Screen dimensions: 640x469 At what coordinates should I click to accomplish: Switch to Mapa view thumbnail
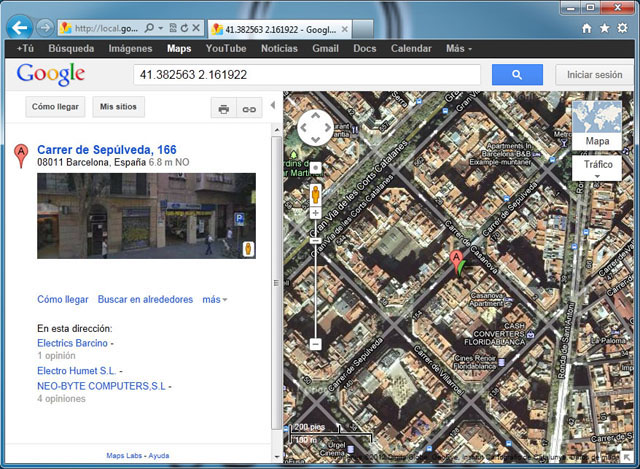(x=597, y=125)
